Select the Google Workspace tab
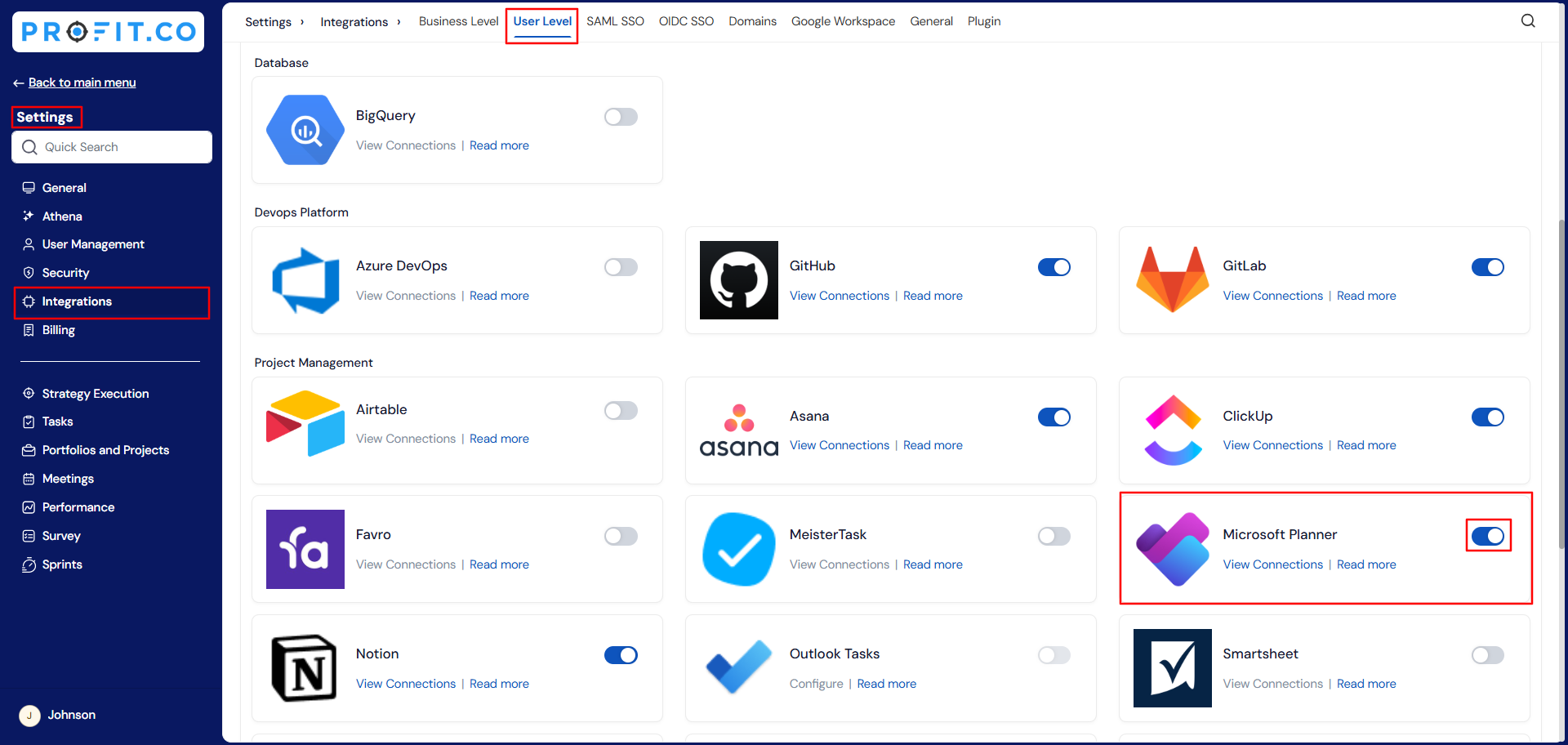This screenshot has height=745, width=1568. tap(843, 21)
